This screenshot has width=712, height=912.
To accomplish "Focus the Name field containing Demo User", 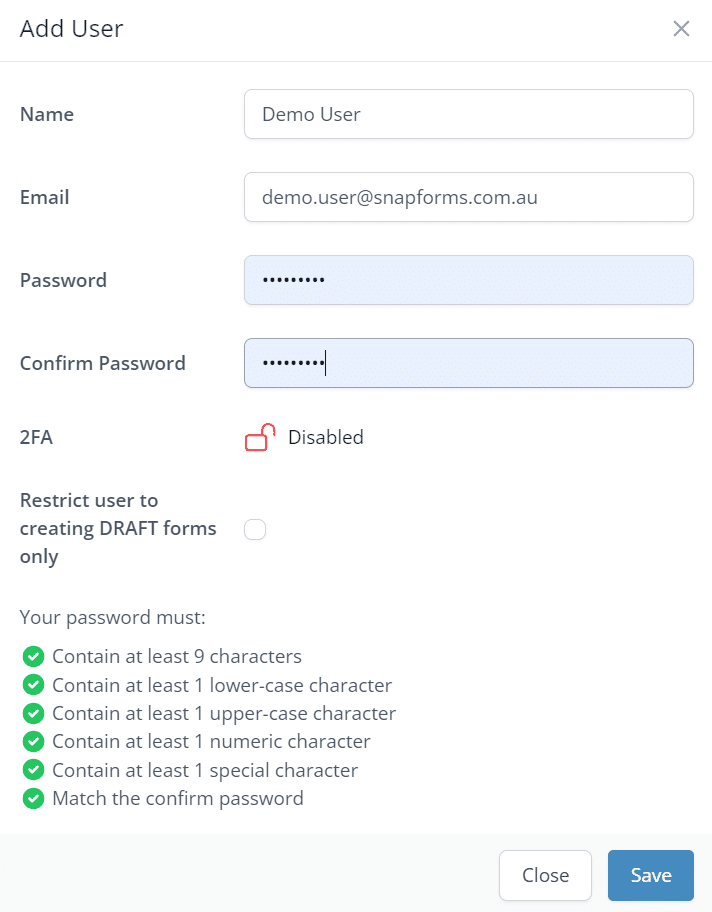I will point(468,114).
